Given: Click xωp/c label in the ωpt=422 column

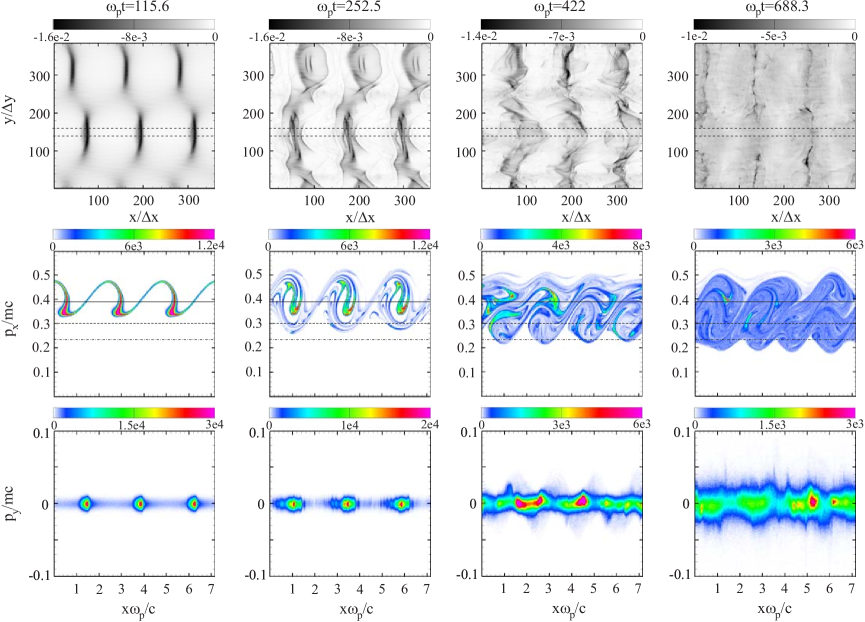Looking at the screenshot, I should click(568, 610).
